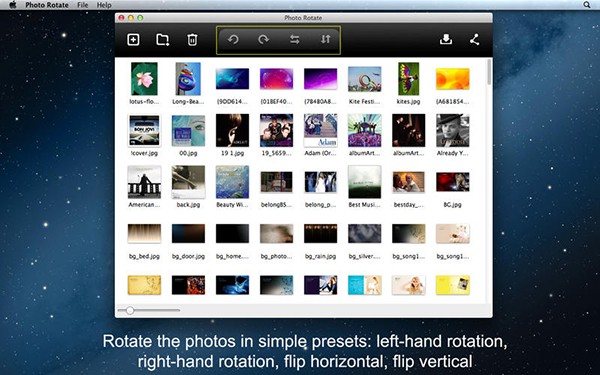Select the Already Y... thumbnail
The image size is (600, 375).
[x=453, y=130]
